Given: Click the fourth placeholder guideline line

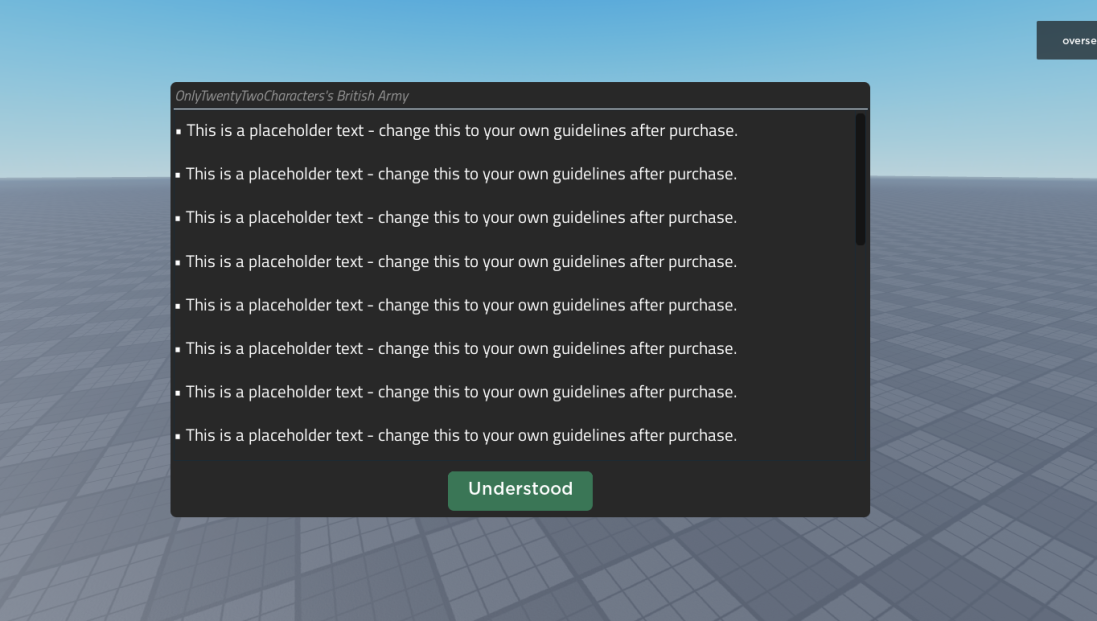Looking at the screenshot, I should [461, 262].
